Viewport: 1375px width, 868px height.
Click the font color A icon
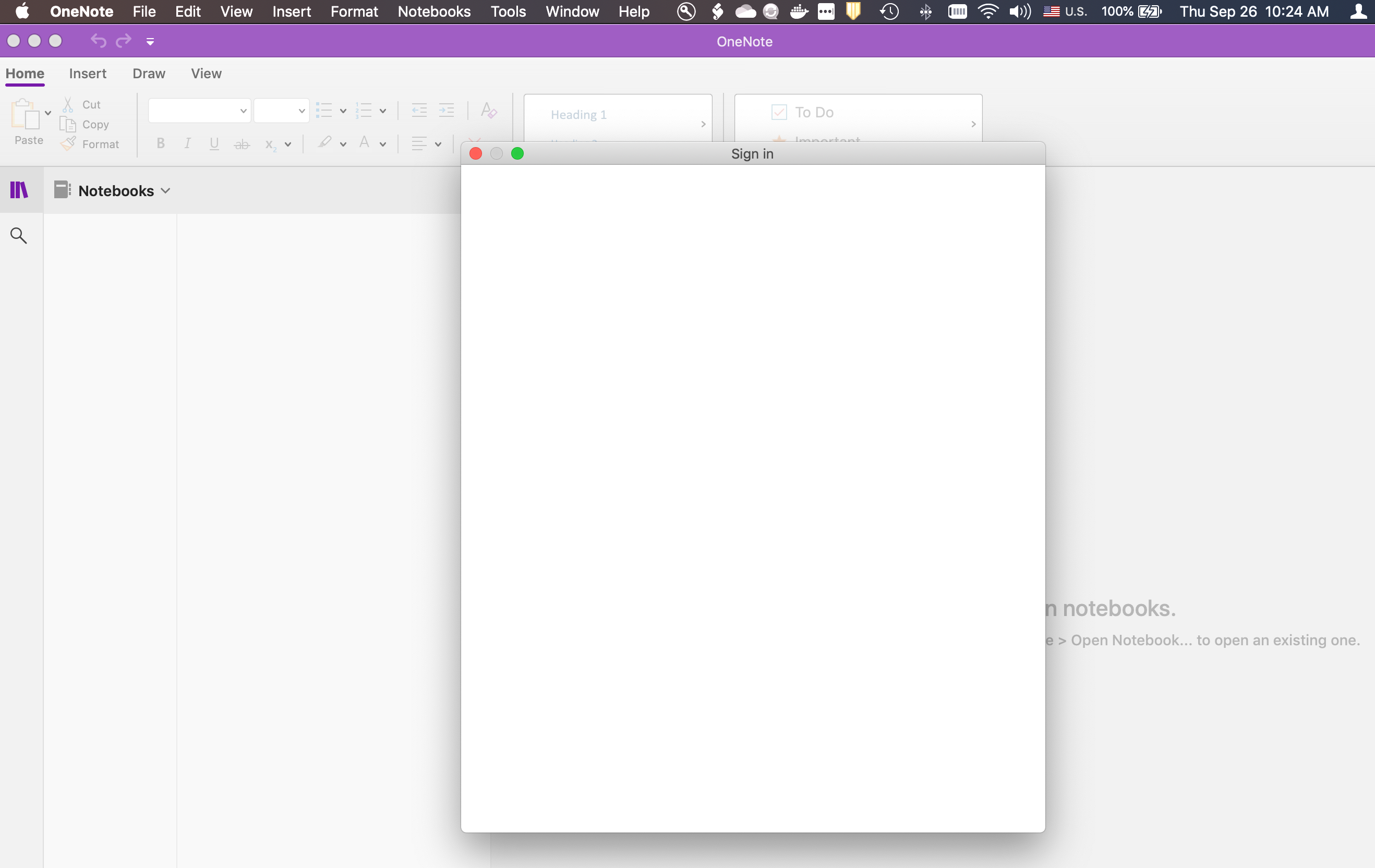click(364, 142)
